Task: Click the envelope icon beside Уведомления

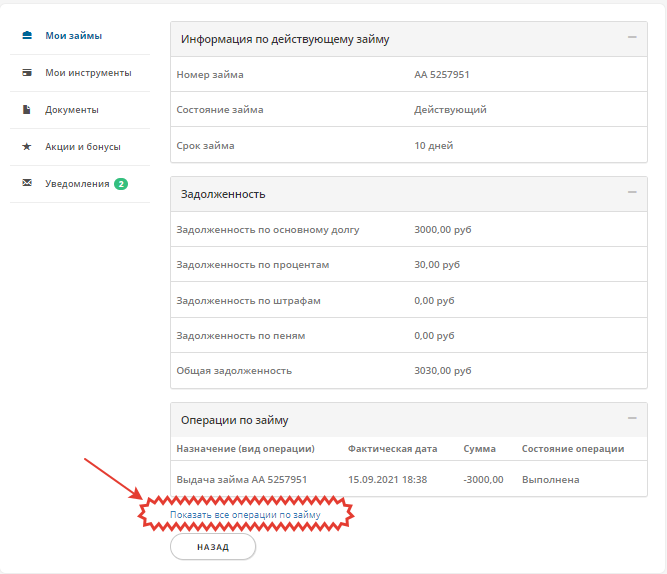Action: click(27, 184)
